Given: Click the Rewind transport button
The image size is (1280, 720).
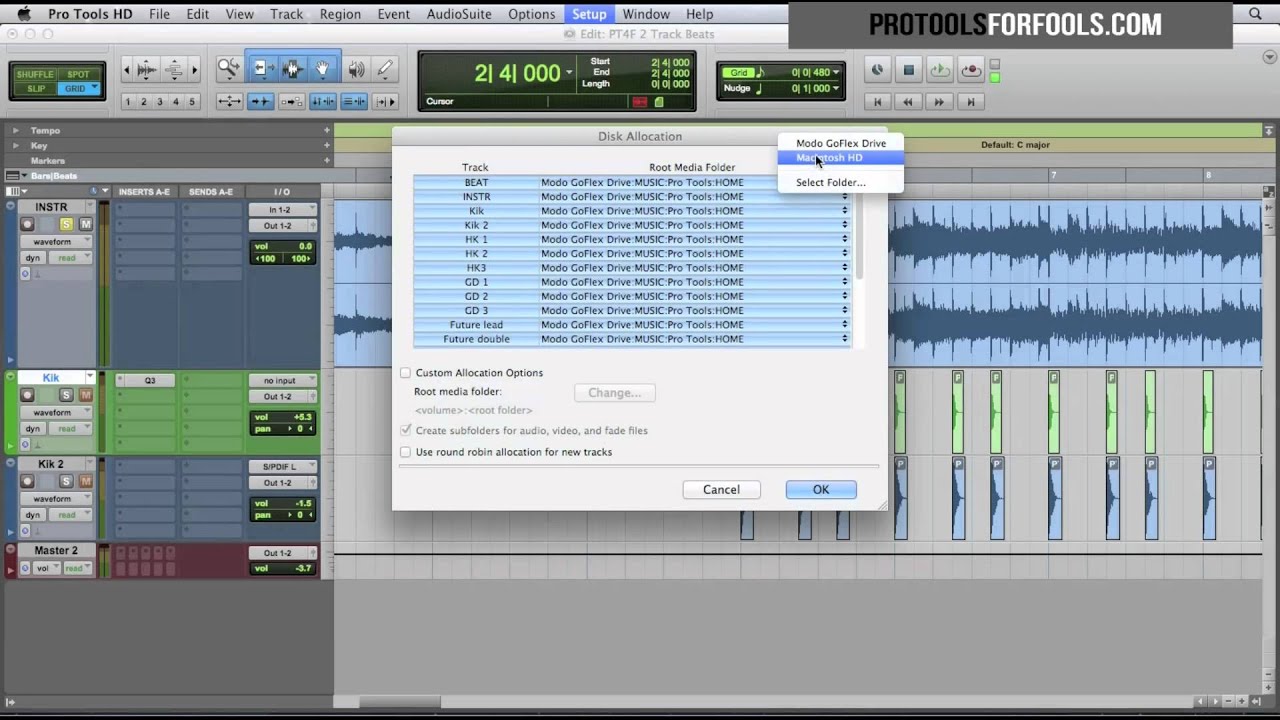Looking at the screenshot, I should click(908, 101).
